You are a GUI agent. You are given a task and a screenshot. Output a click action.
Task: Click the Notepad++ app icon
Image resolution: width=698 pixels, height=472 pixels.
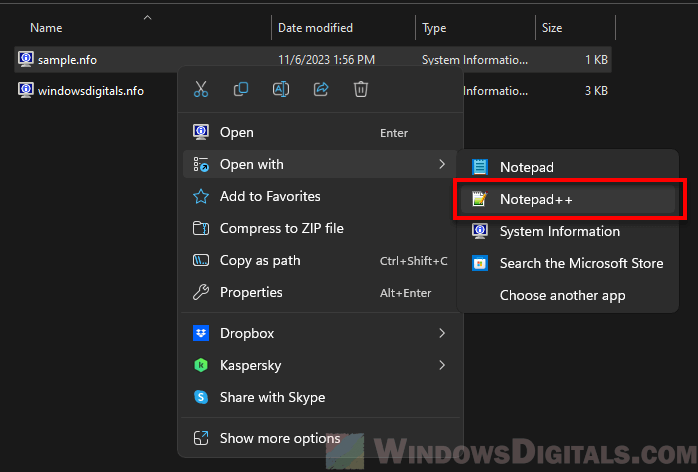[480, 199]
